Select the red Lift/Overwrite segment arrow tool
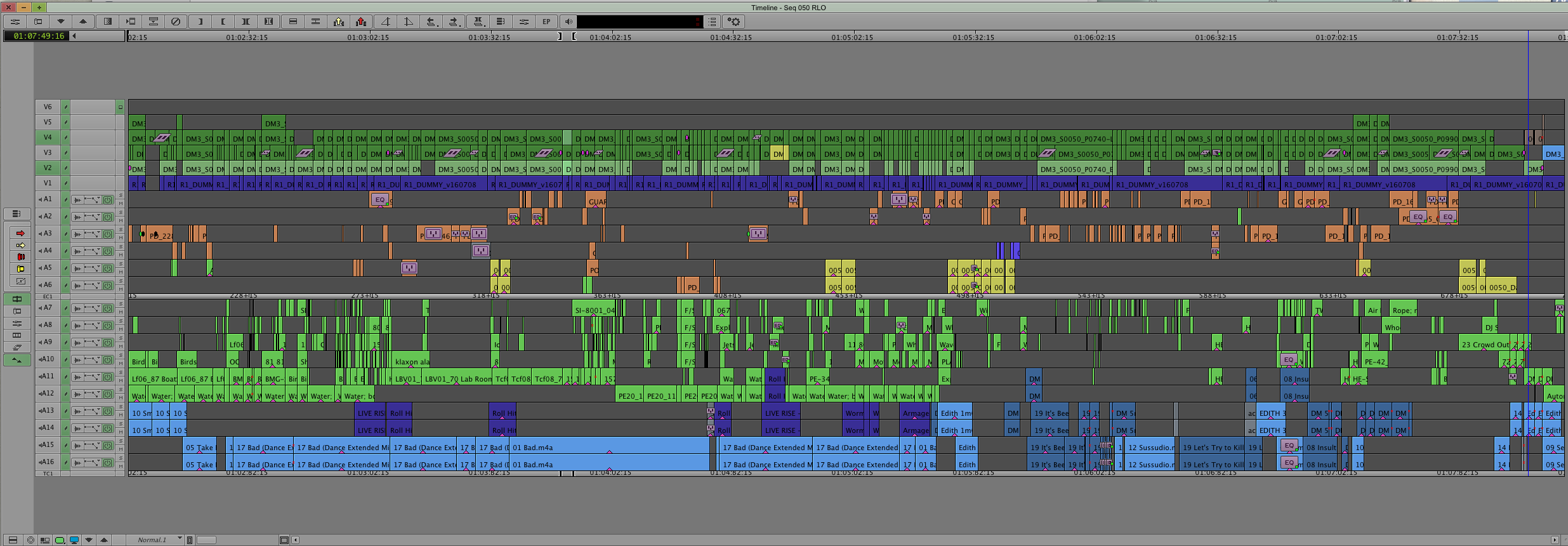Screen dimensions: 1568x546 (20, 233)
